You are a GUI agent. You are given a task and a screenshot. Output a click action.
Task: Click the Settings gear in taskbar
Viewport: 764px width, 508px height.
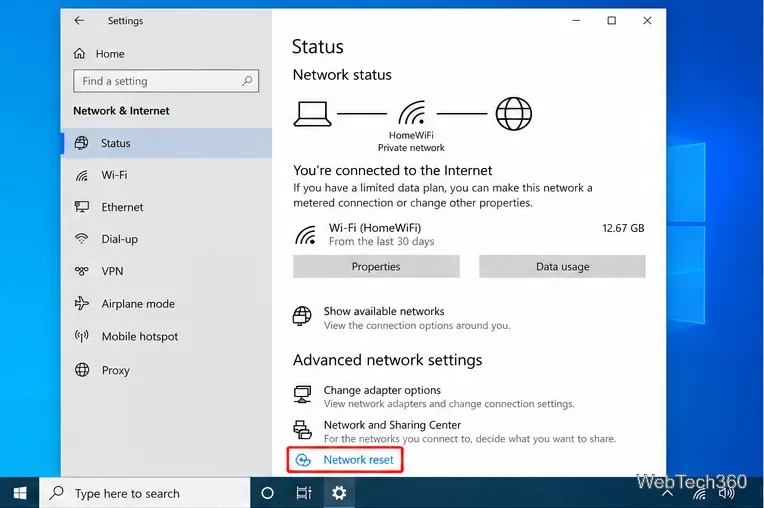pyautogui.click(x=339, y=493)
